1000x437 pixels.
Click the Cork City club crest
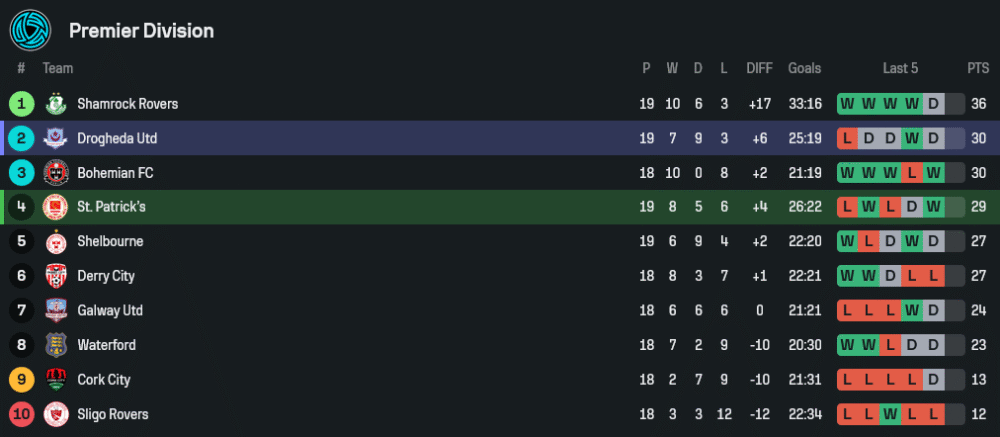(55, 380)
